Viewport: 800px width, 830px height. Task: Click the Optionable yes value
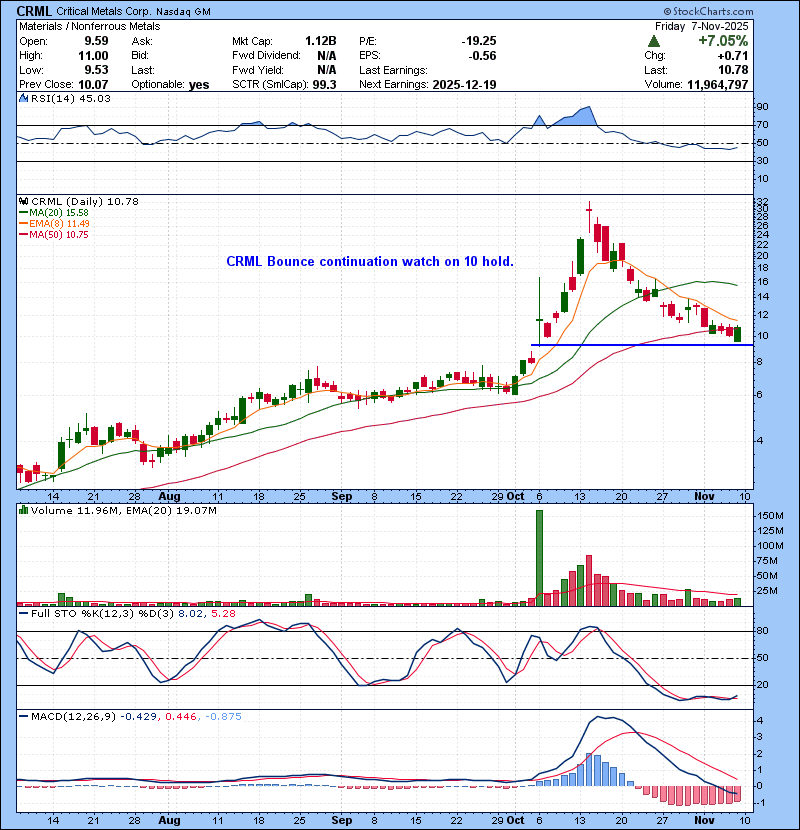[199, 85]
